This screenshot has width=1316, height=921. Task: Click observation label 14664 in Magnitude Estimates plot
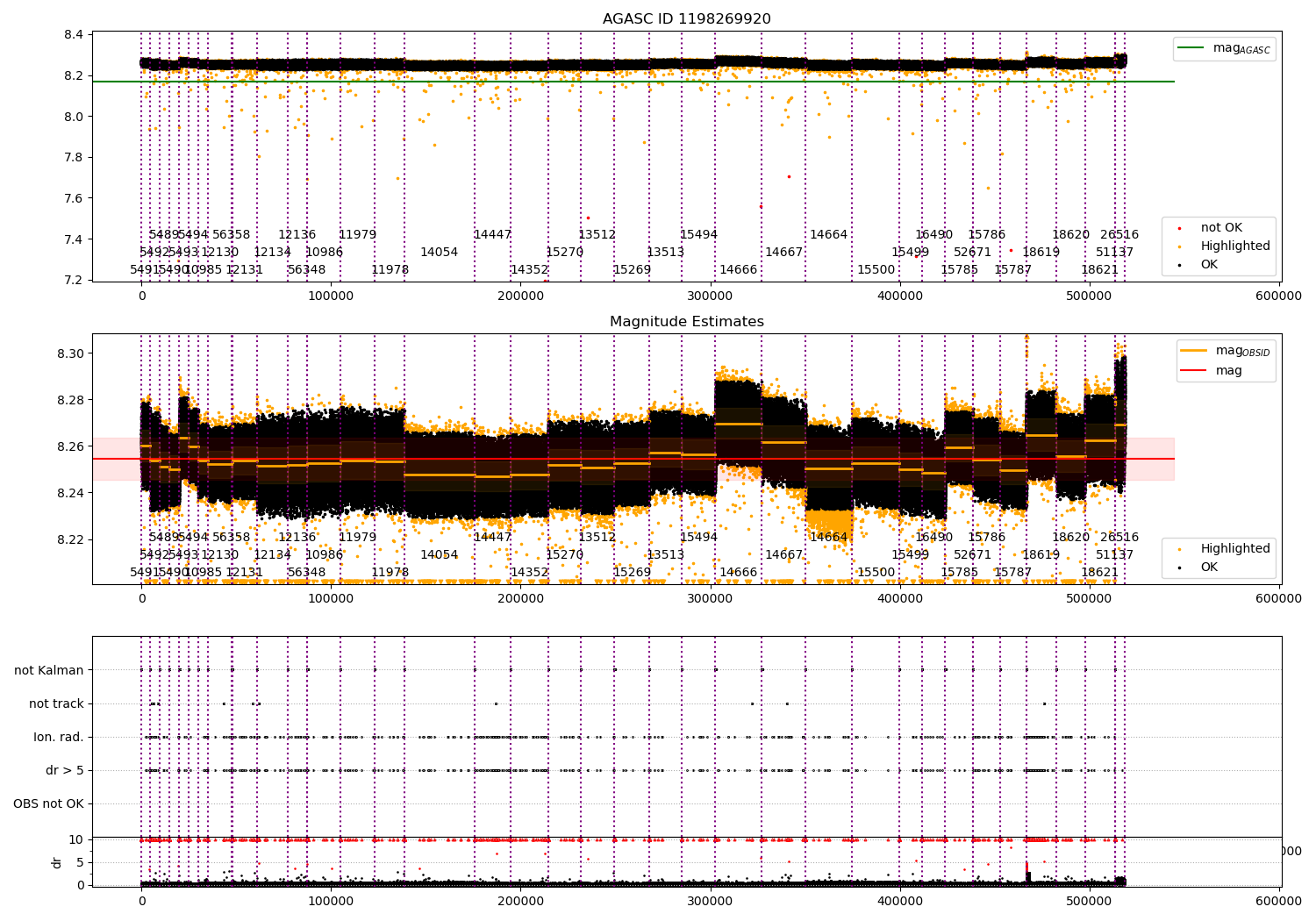click(x=828, y=538)
